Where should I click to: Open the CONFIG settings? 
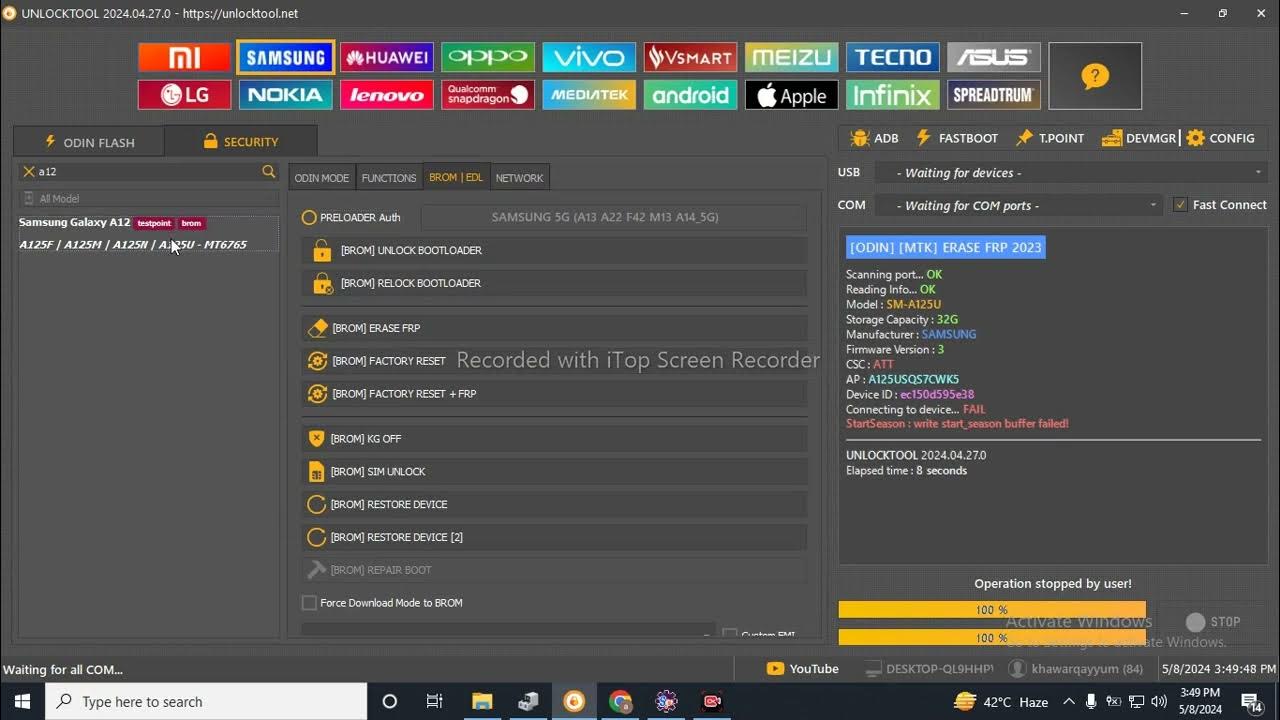[x=1220, y=138]
